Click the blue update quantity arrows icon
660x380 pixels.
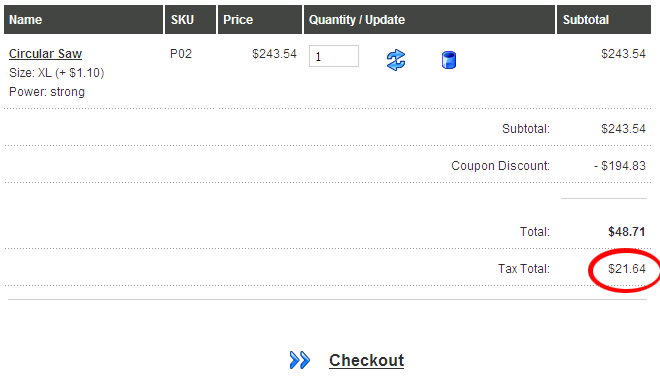[396, 60]
